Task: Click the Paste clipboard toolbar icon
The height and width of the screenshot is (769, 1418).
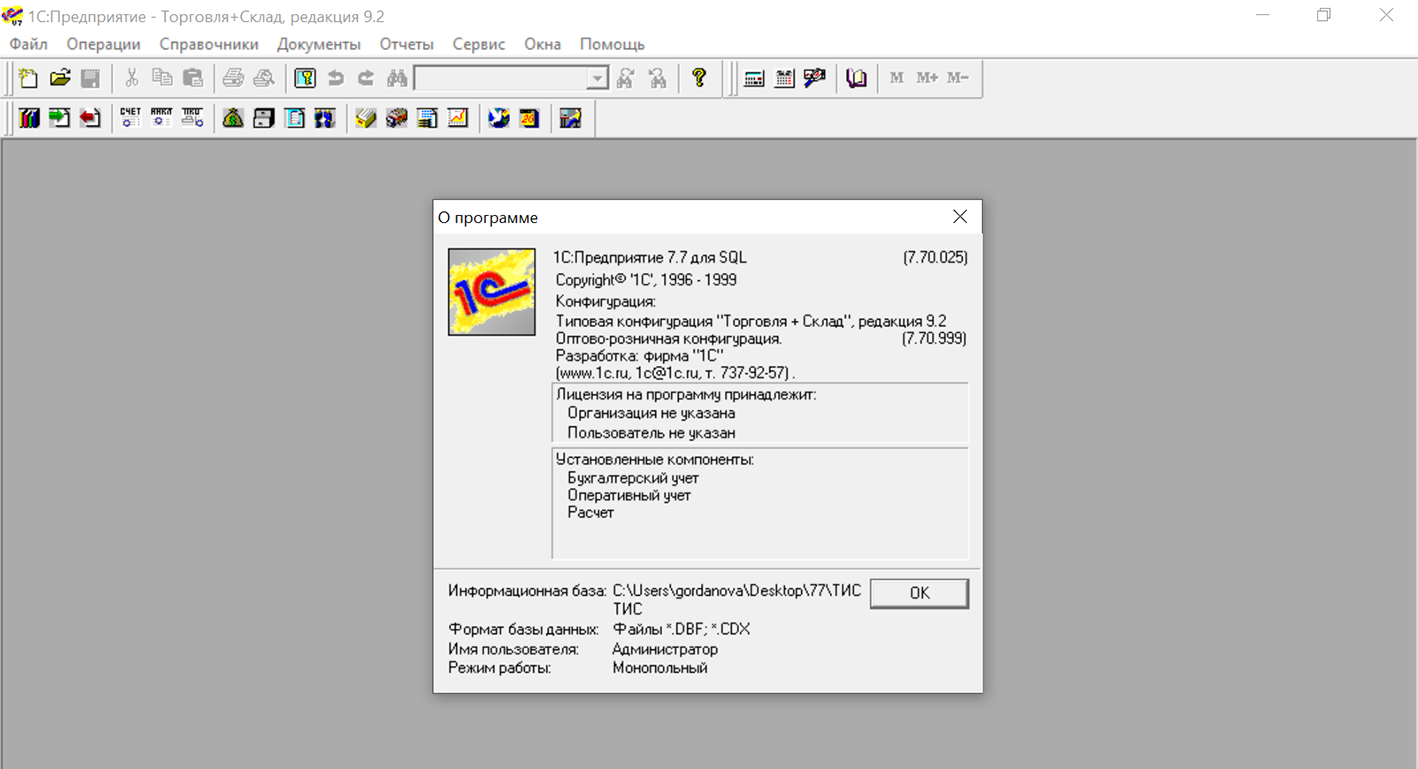Action: coord(193,78)
